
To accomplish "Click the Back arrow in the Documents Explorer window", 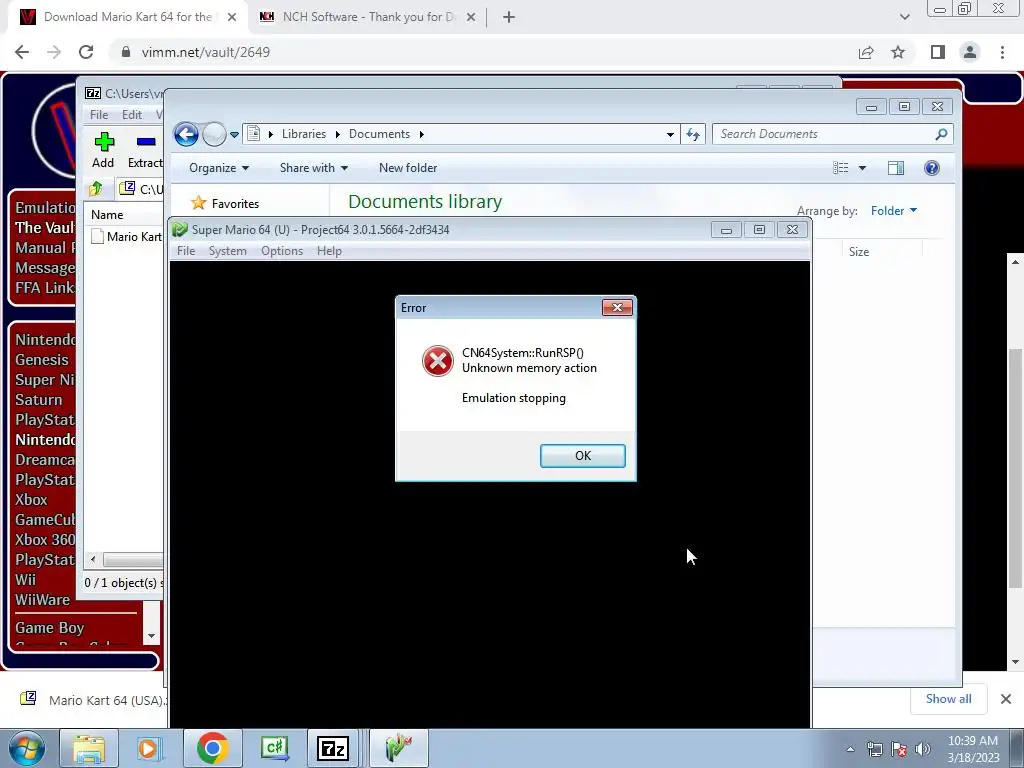I will (186, 135).
